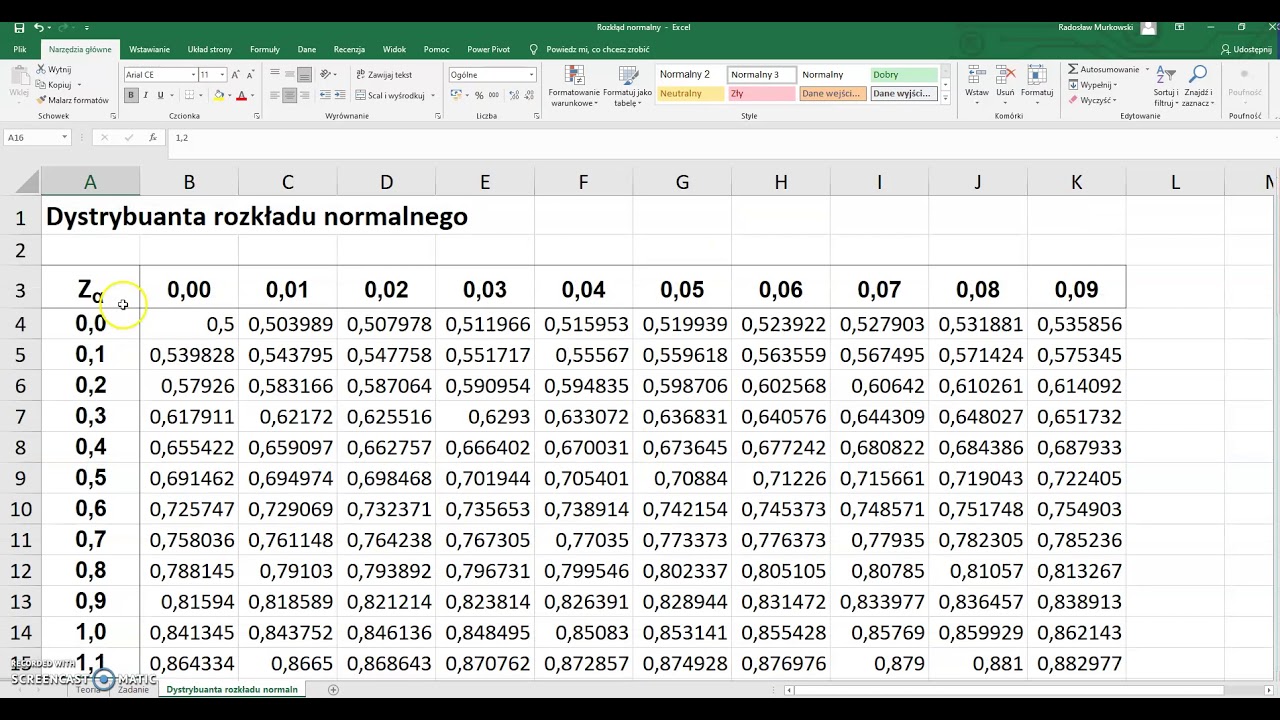Apply percent style (%) format

(x=479, y=95)
